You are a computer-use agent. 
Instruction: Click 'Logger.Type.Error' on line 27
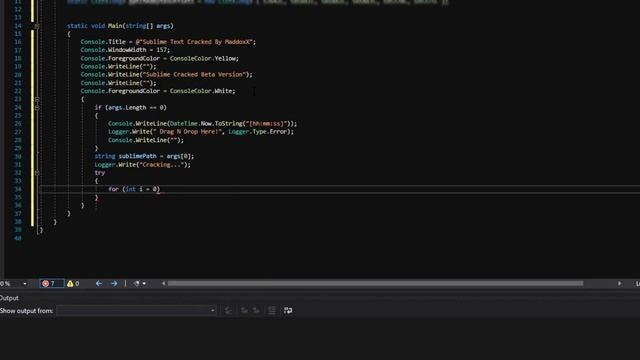[259, 131]
